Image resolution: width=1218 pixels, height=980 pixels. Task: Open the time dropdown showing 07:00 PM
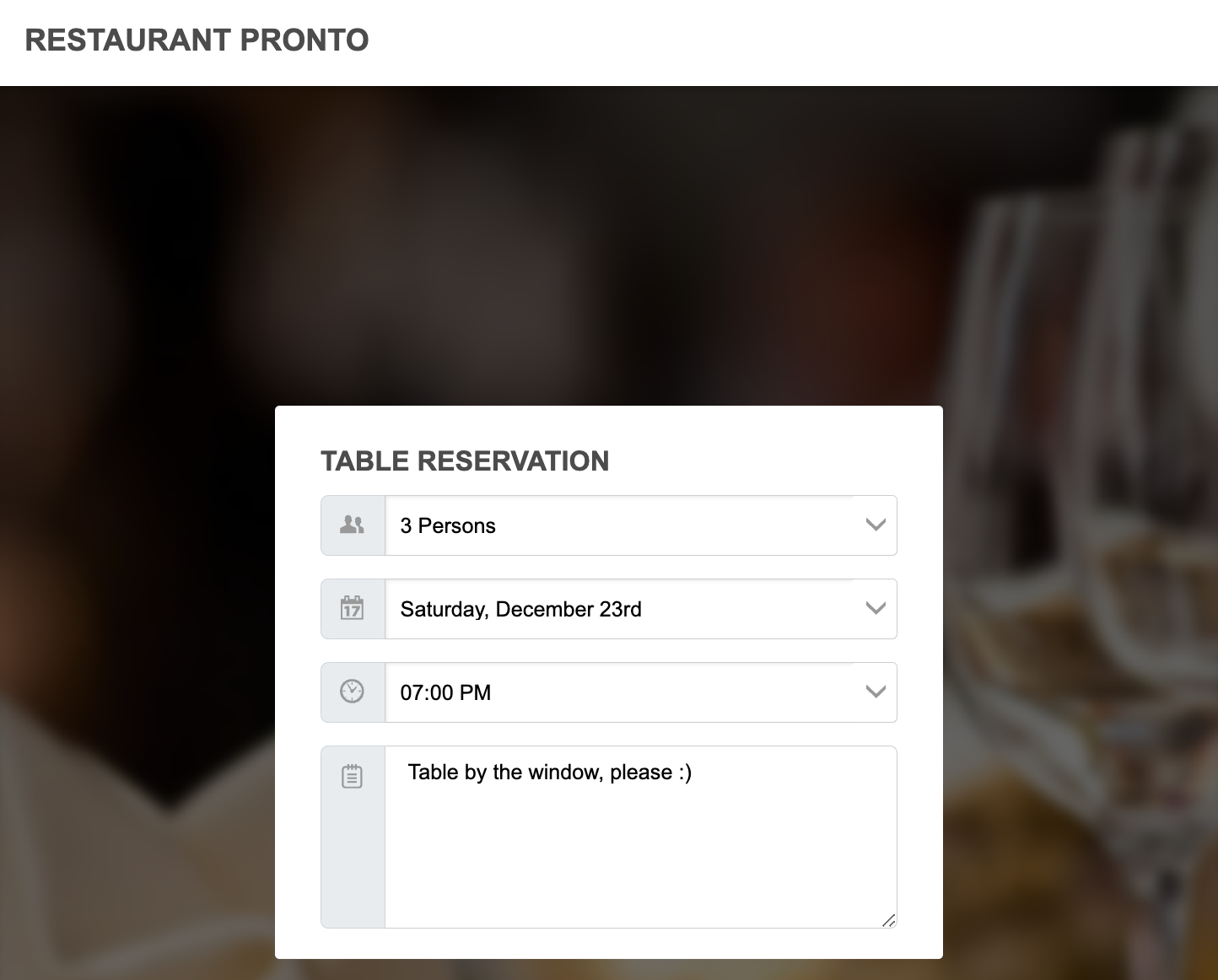point(639,692)
